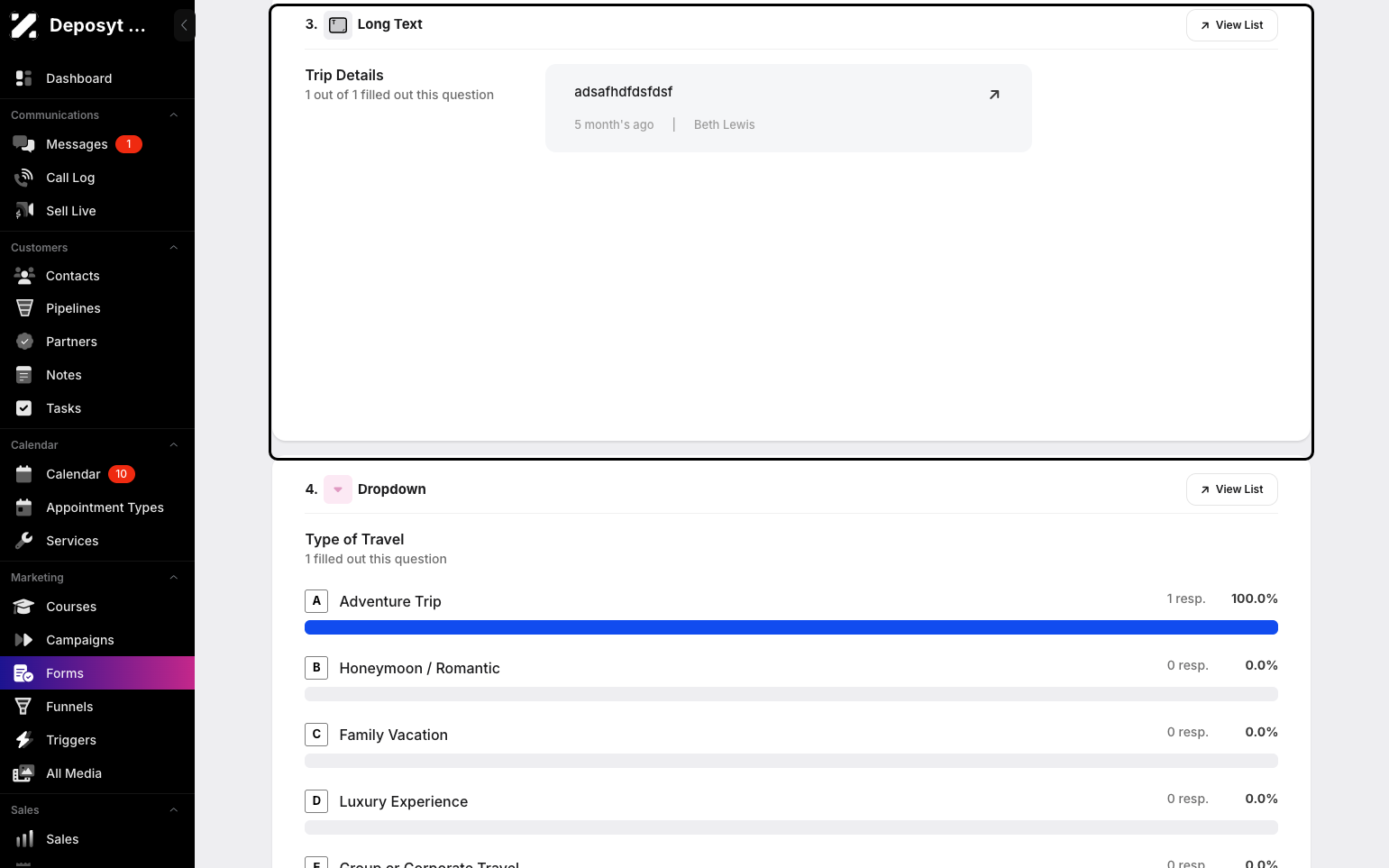Open the Pipelines funnel icon

pyautogui.click(x=24, y=308)
